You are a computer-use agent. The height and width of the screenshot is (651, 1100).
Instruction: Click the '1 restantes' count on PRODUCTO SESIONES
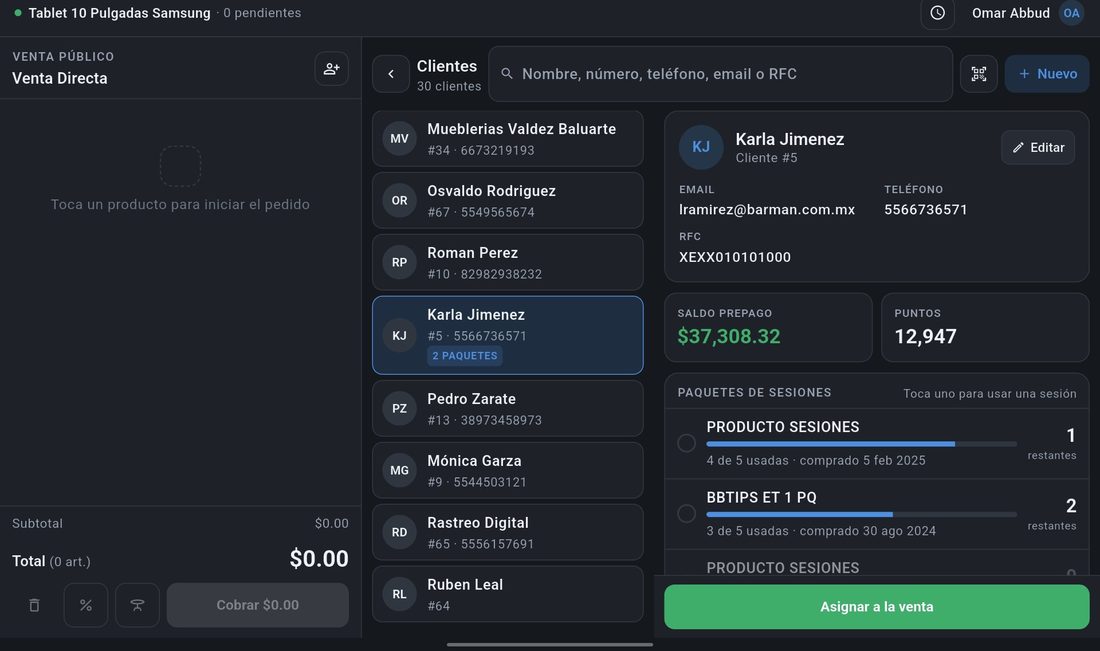1052,444
